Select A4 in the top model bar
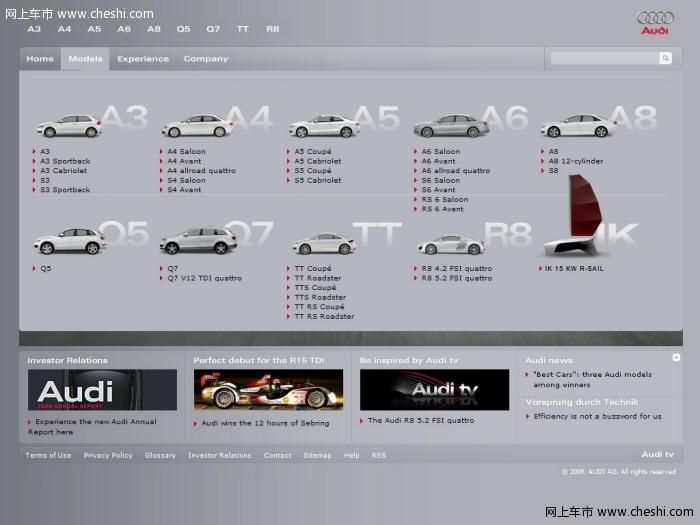Viewport: 700px width, 525px height. (64, 29)
